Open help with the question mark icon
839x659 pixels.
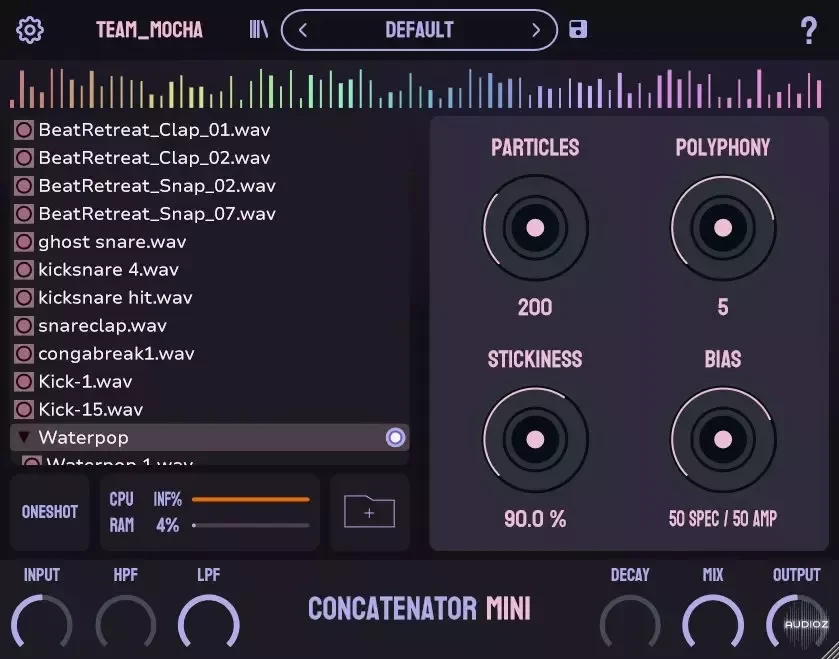pyautogui.click(x=809, y=30)
